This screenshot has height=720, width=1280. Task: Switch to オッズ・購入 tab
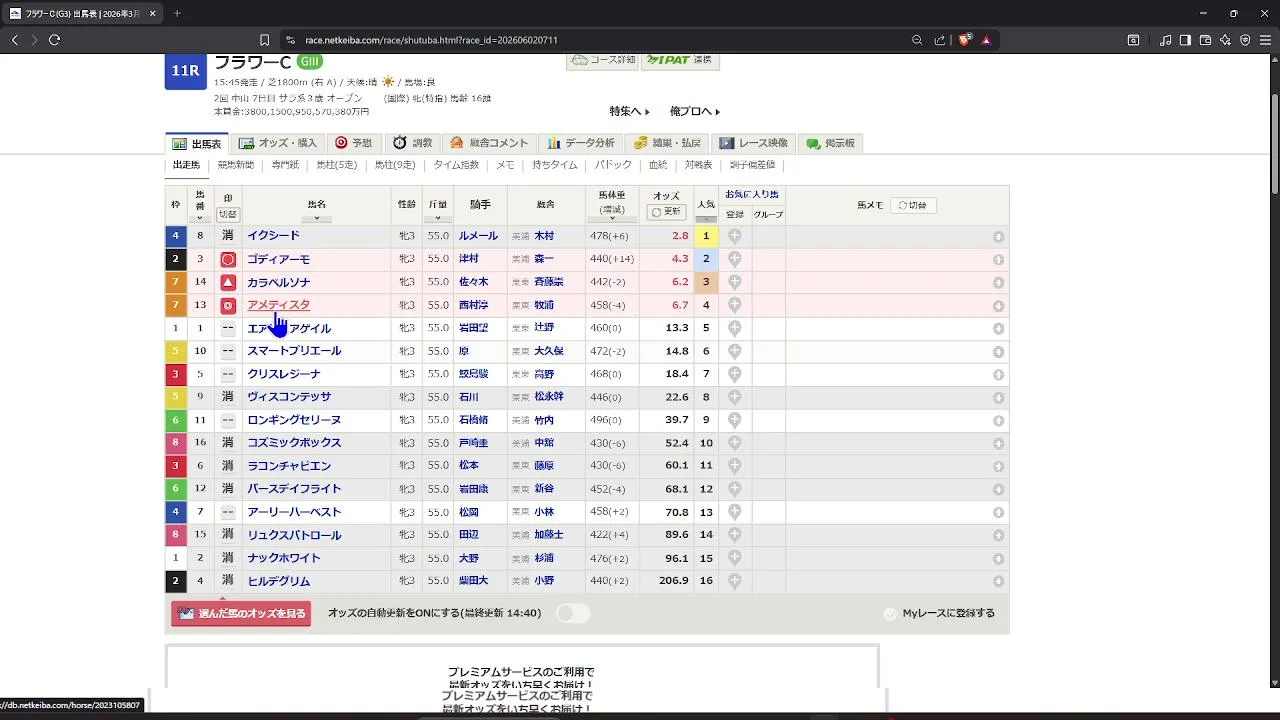[x=277, y=143]
